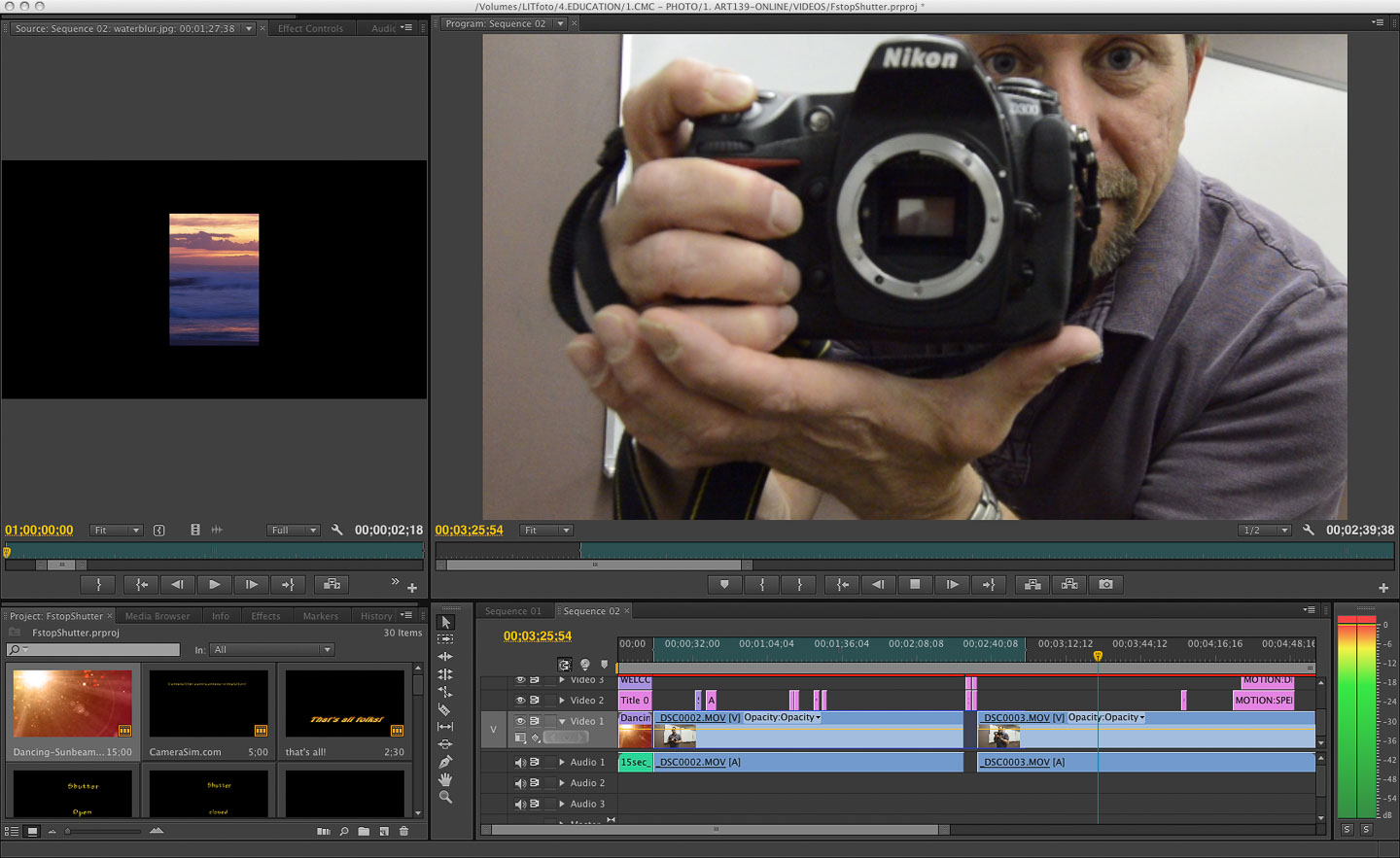1400x858 pixels.
Task: Select the Razor tool
Action: pos(445,709)
